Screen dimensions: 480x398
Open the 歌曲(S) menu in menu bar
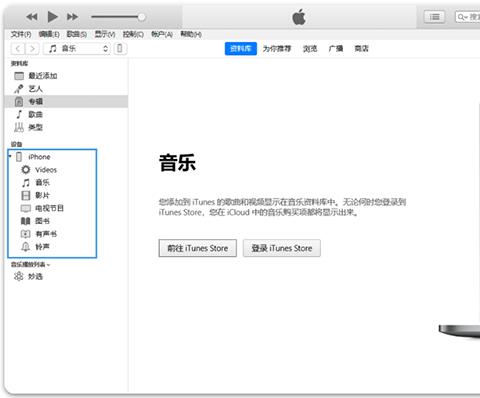click(77, 34)
